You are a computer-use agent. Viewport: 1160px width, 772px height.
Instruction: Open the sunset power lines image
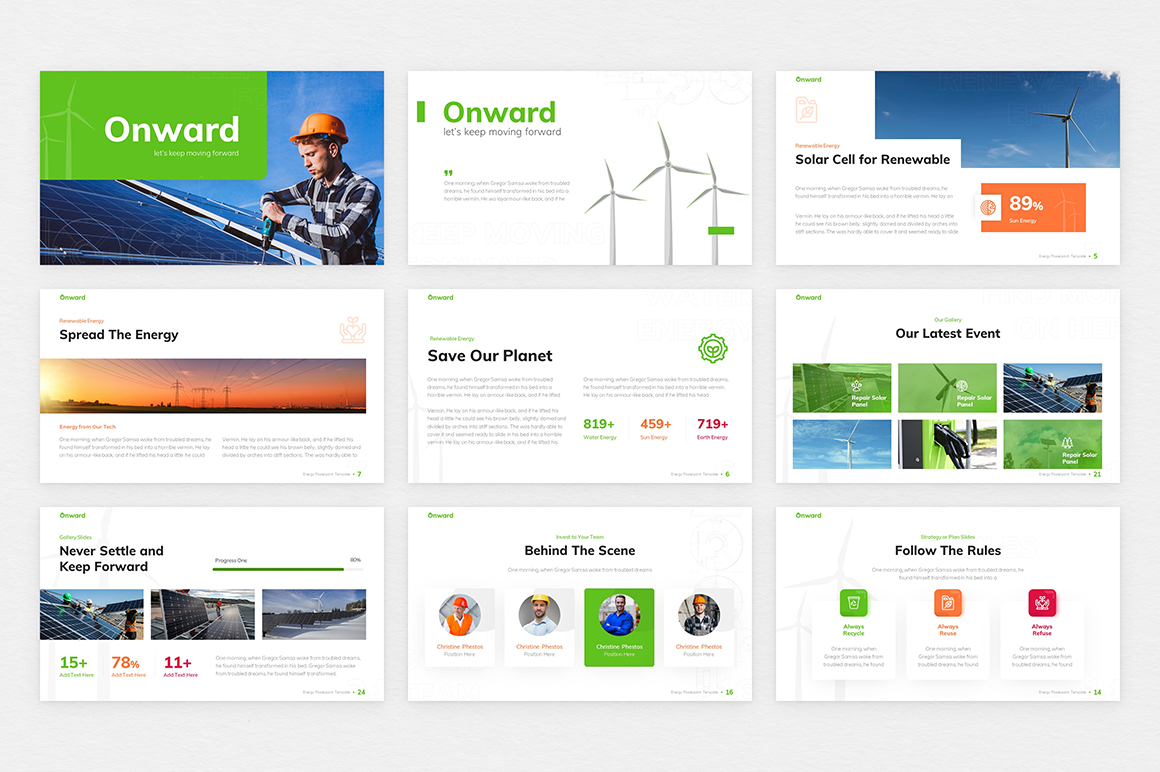point(203,386)
